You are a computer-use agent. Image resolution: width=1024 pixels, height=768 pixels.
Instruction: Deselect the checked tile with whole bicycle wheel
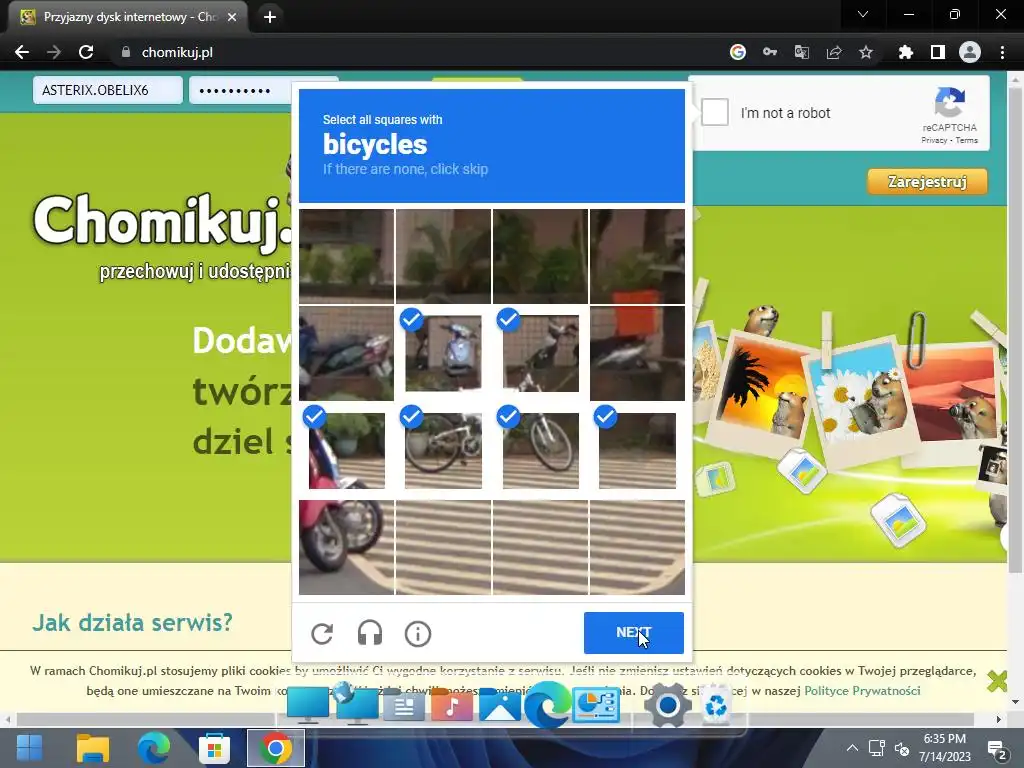tap(443, 450)
